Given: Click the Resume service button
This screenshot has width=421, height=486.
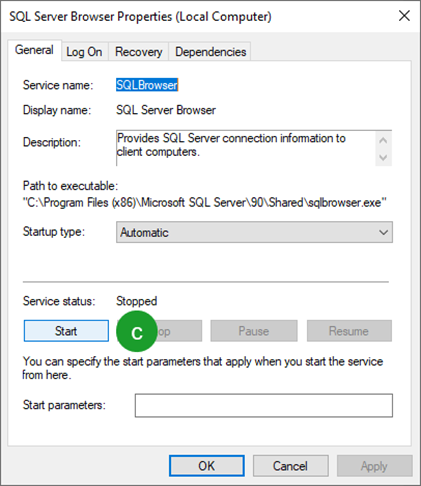Looking at the screenshot, I should click(x=349, y=331).
